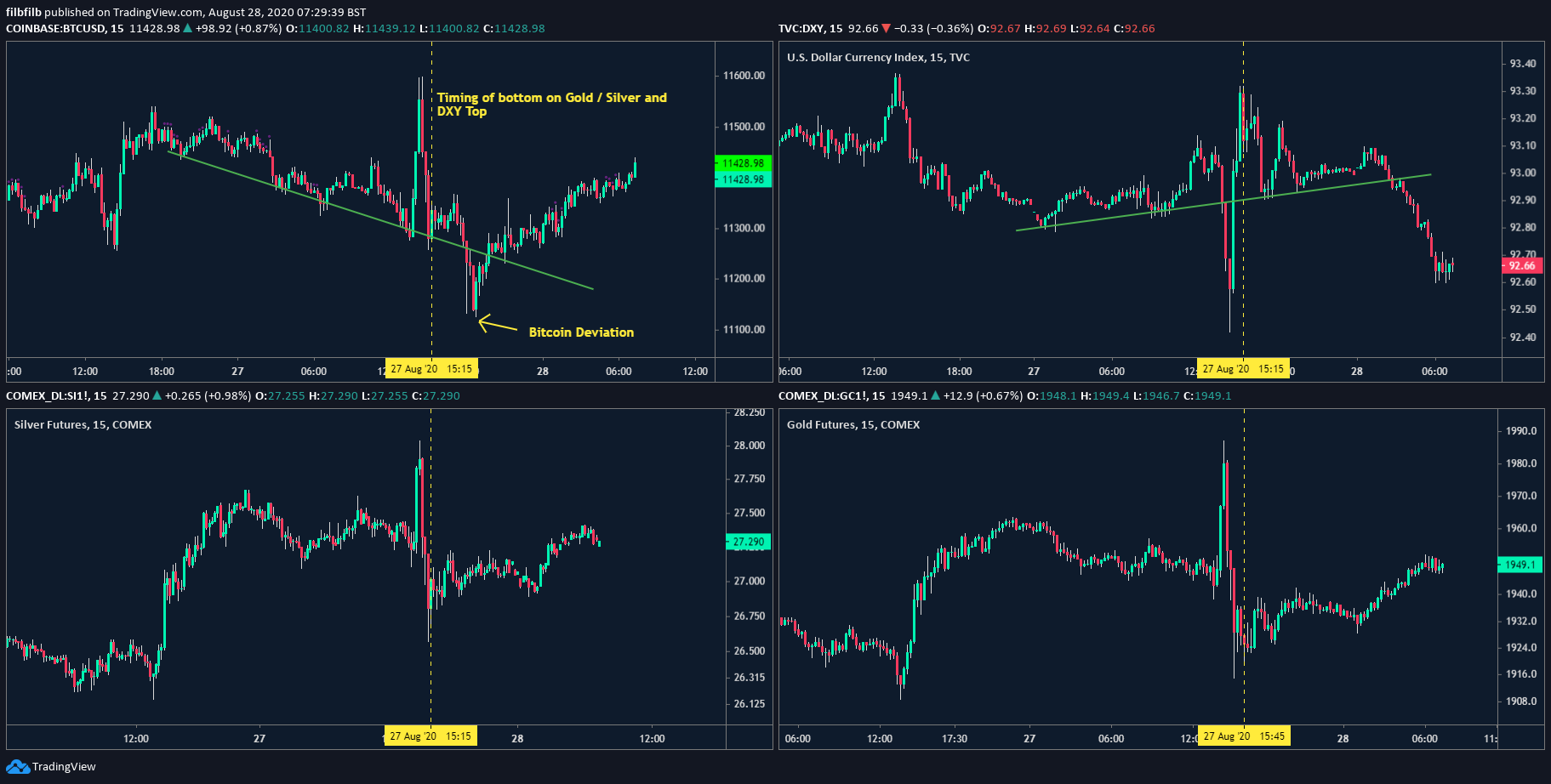The height and width of the screenshot is (784, 1551).
Task: Click the BTC change value +98.92 (+0.87%)
Action: 238,28
